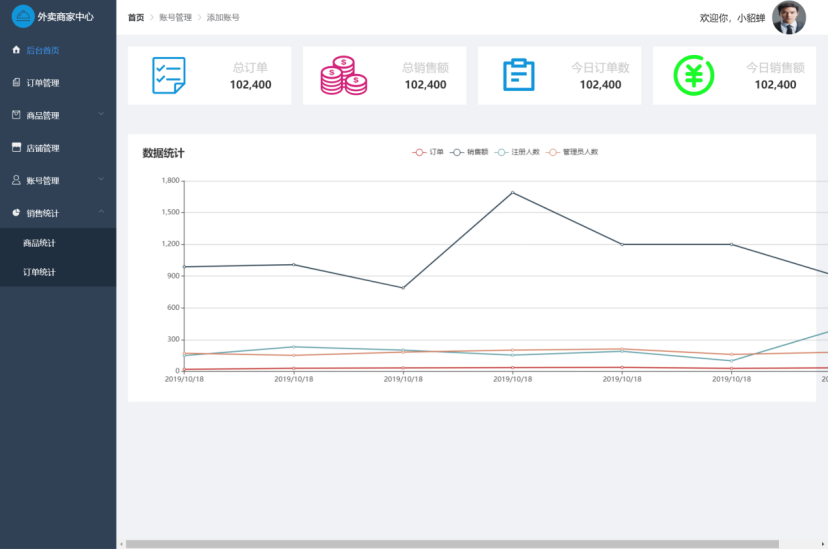This screenshot has width=828, height=549.
Task: Click the green yen icon on 今日销售额 card
Action: [693, 76]
